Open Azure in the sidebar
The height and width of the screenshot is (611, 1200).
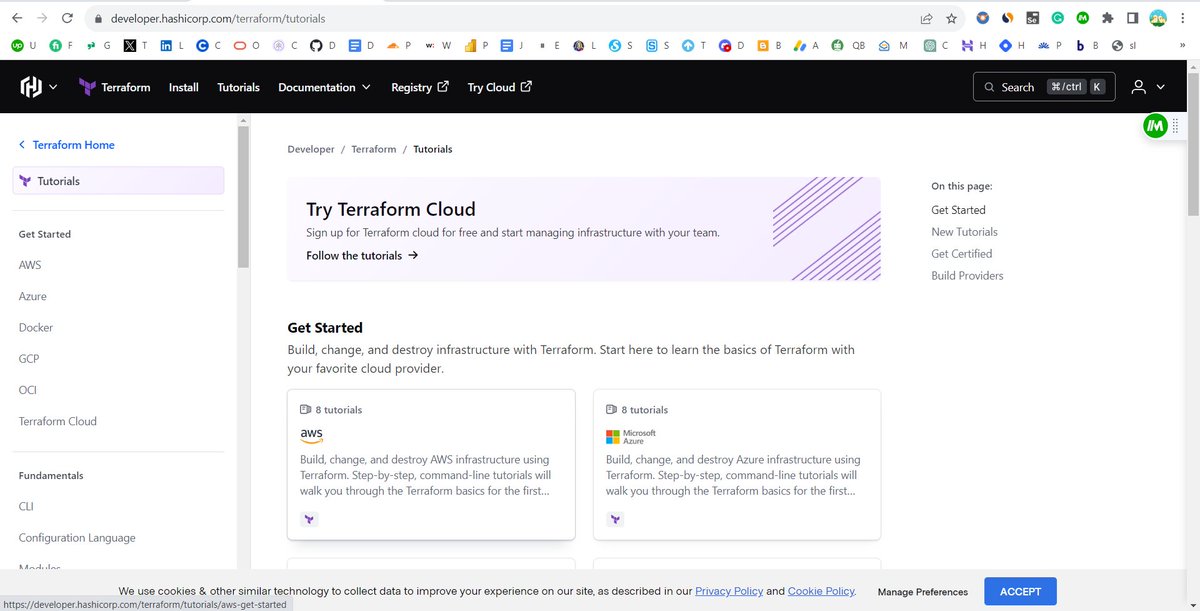[33, 297]
